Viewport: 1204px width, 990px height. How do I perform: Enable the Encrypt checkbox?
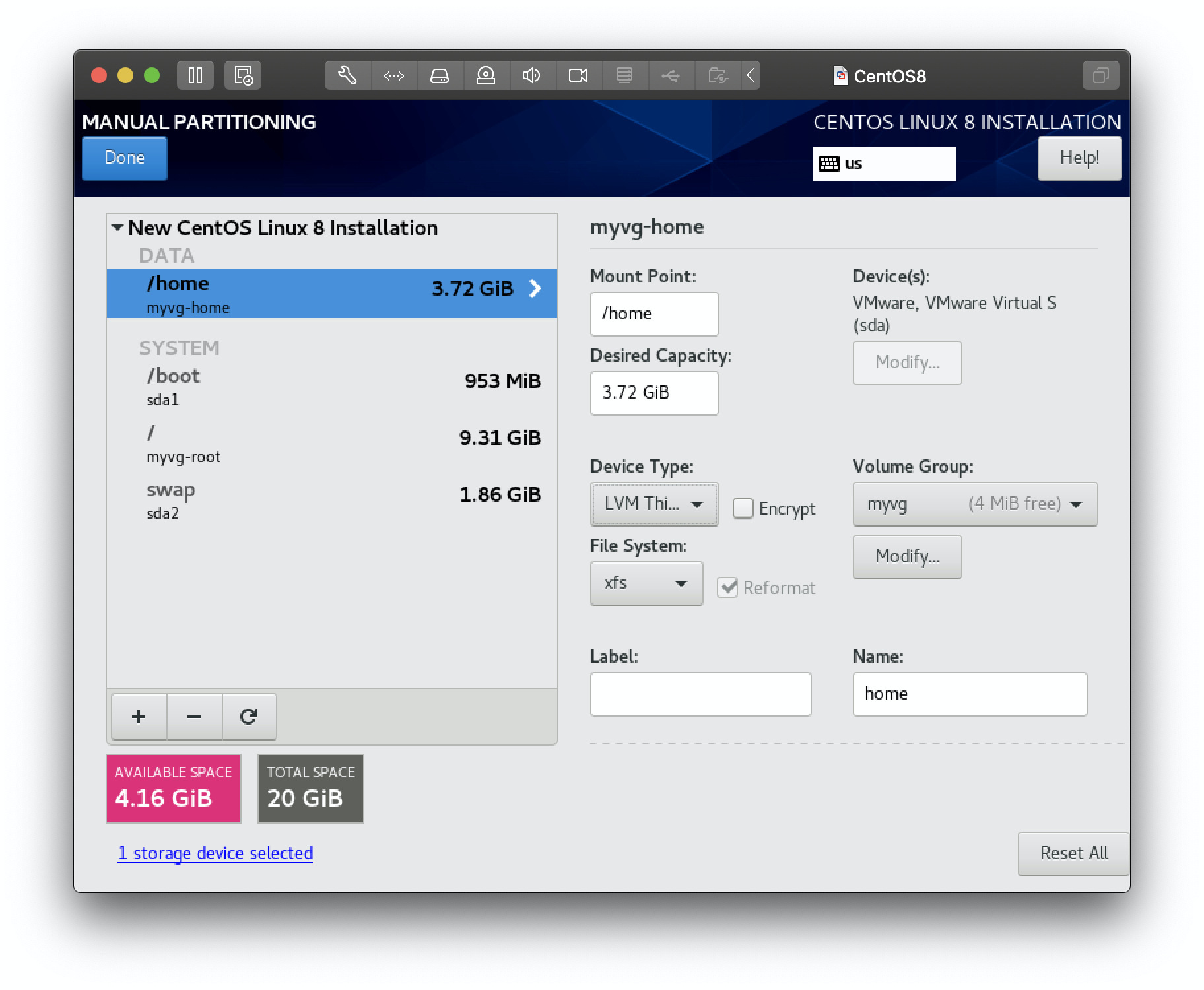pyautogui.click(x=743, y=508)
